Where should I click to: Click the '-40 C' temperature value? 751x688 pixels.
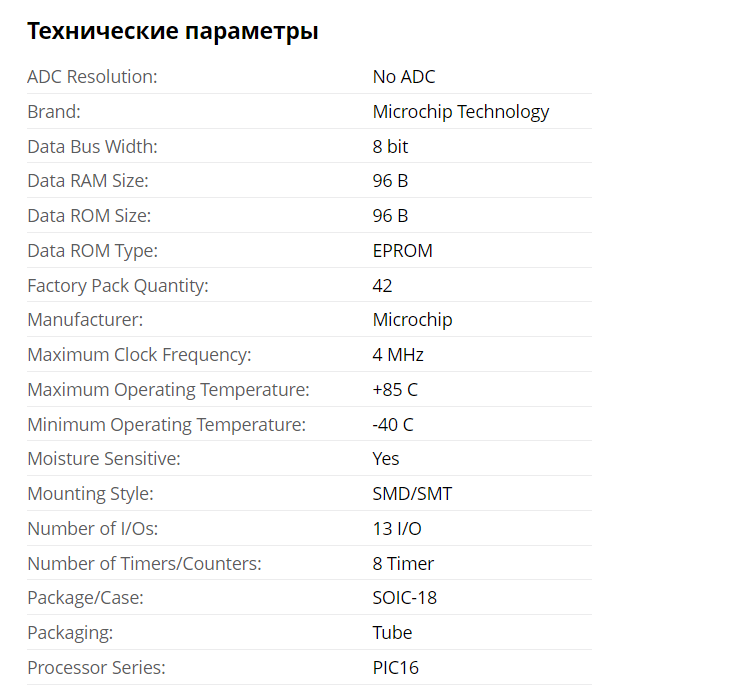[x=392, y=425]
